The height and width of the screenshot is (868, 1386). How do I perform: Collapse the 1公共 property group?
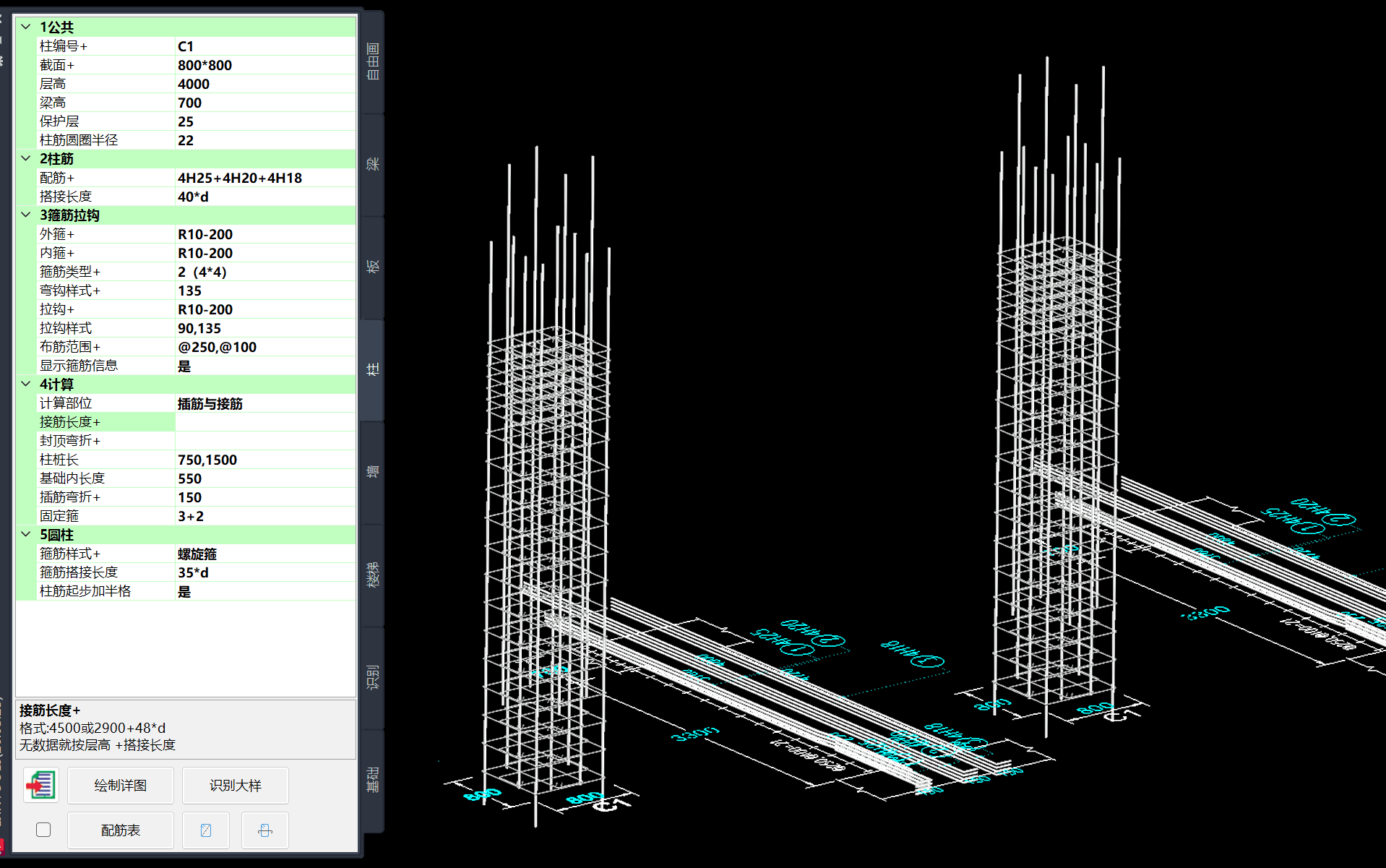coord(26,27)
